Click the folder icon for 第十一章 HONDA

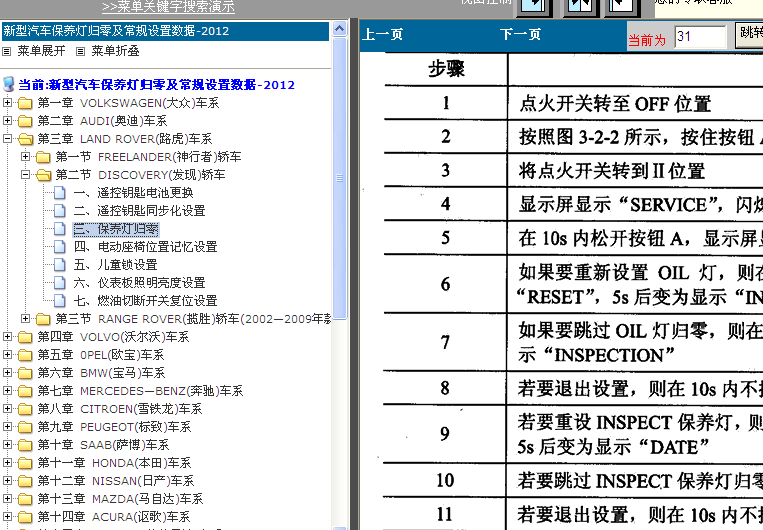tap(25, 463)
